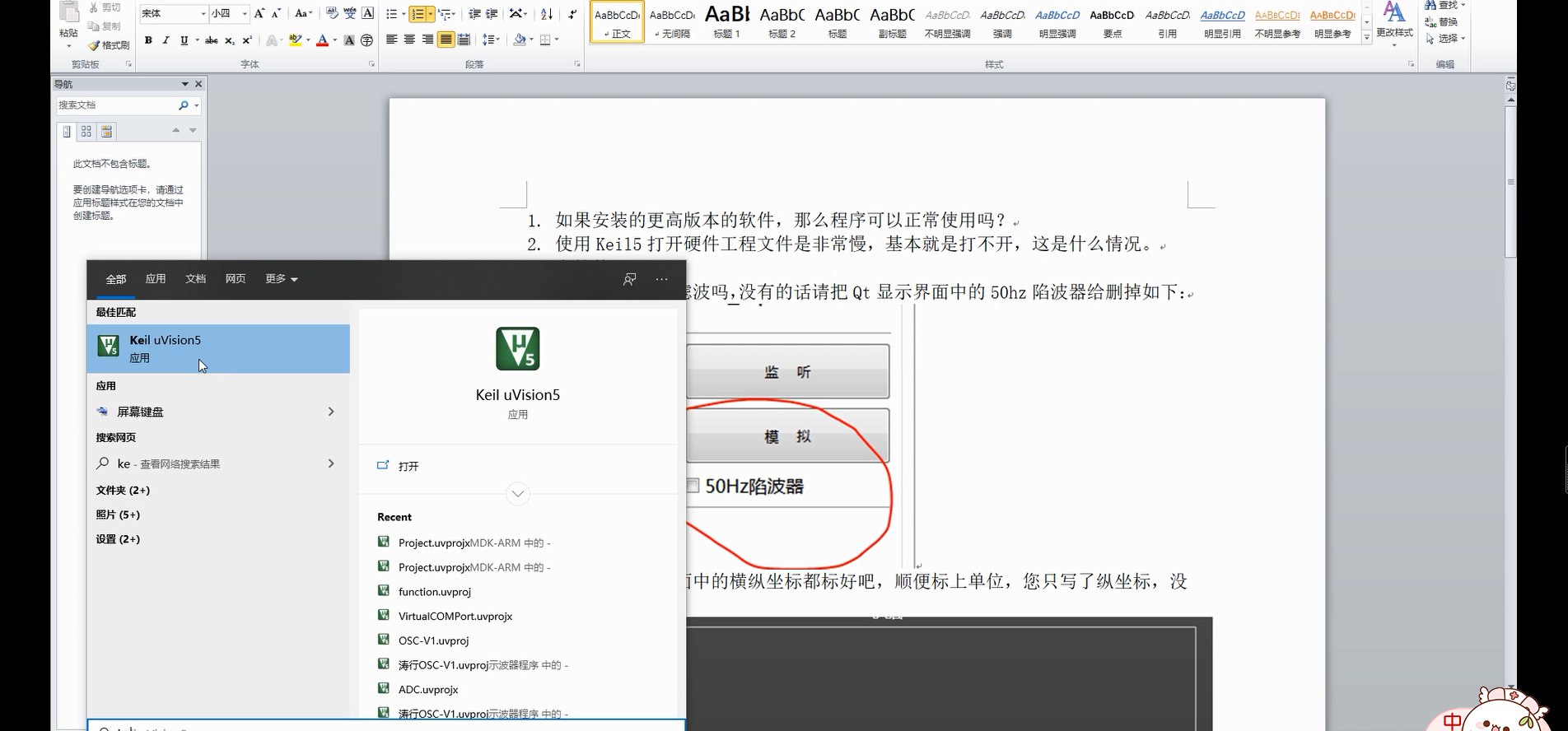
Task: Switch to the 文档 search tab
Action: [195, 279]
